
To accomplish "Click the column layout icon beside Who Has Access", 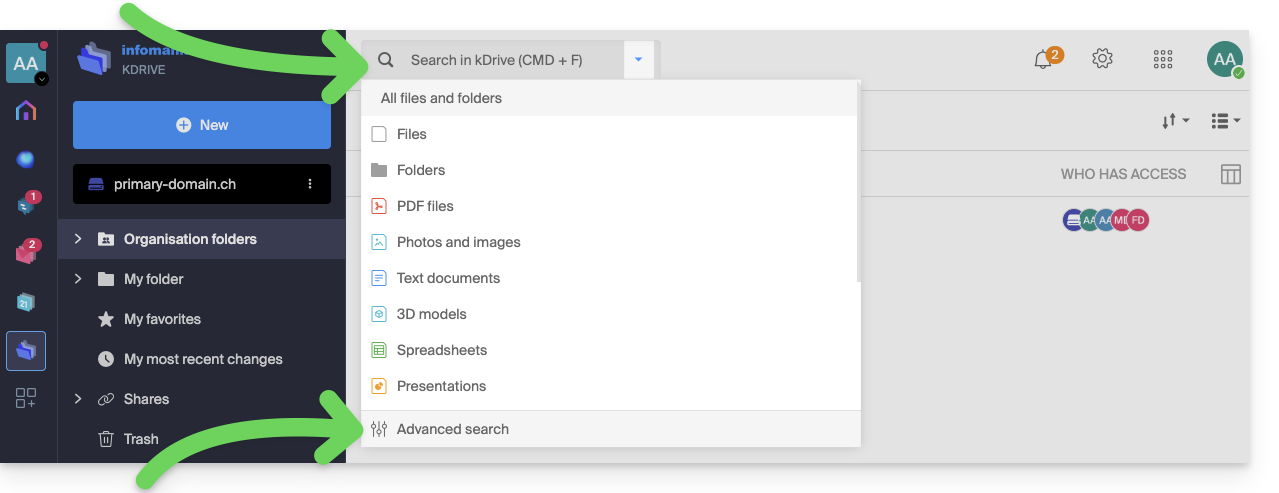I will point(1231,174).
